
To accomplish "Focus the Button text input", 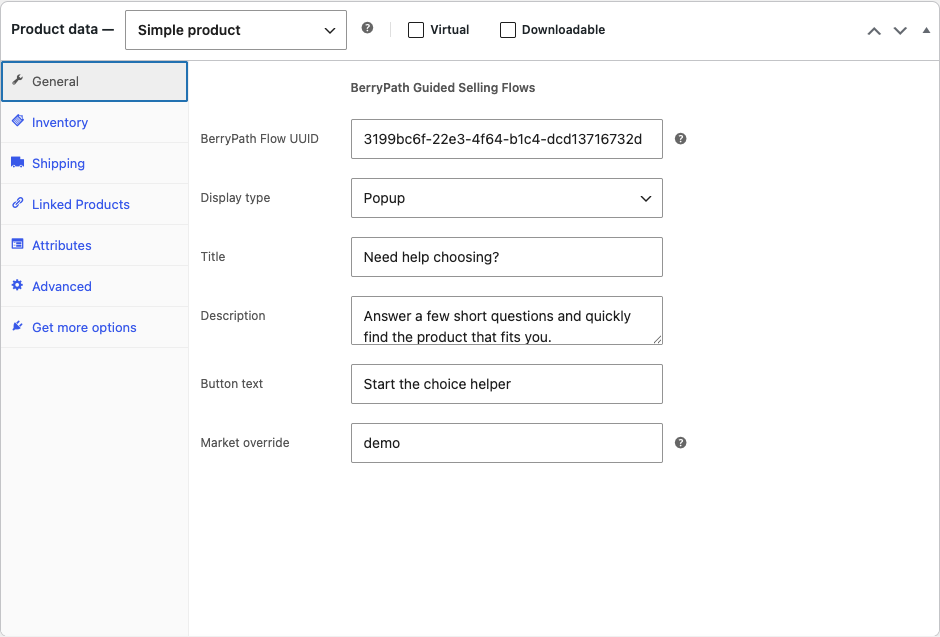I will click(507, 384).
